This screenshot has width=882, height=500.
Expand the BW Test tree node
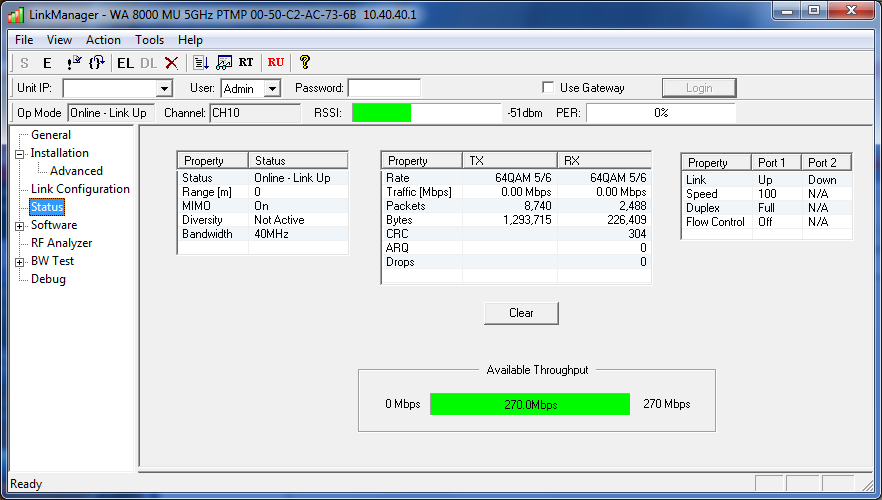(x=20, y=262)
